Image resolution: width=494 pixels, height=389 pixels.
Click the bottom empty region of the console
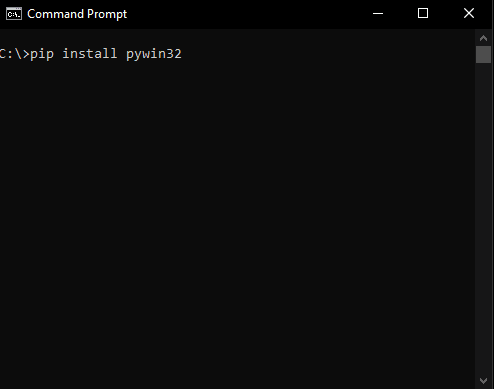click(237, 367)
